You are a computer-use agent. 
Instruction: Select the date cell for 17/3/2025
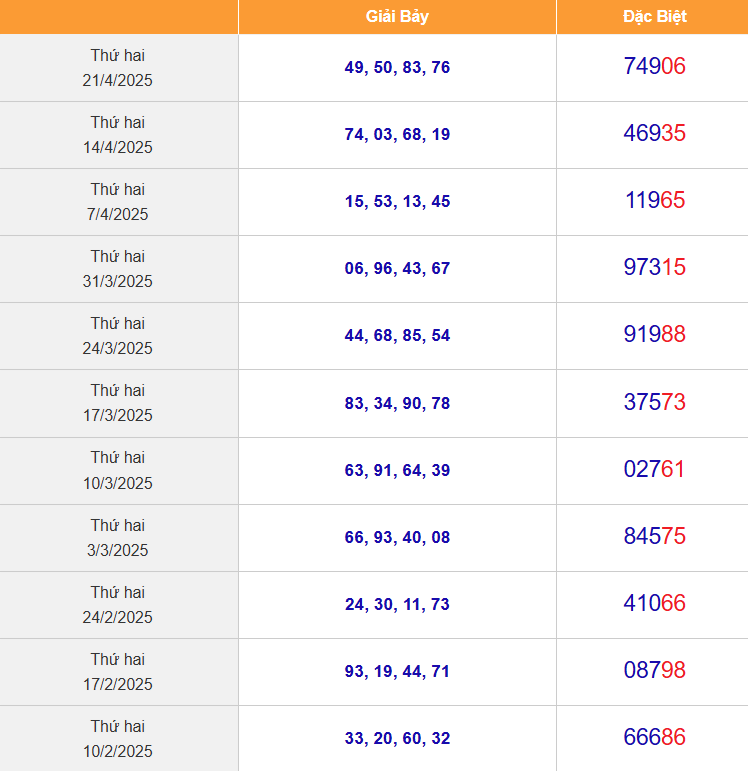118,403
